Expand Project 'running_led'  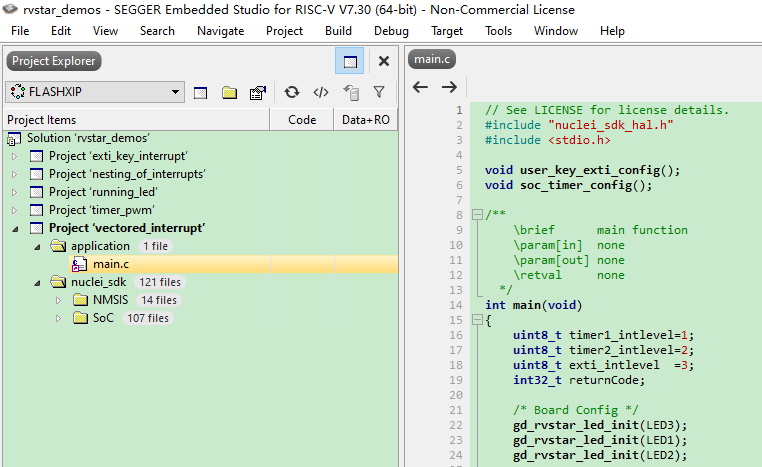tap(15, 192)
